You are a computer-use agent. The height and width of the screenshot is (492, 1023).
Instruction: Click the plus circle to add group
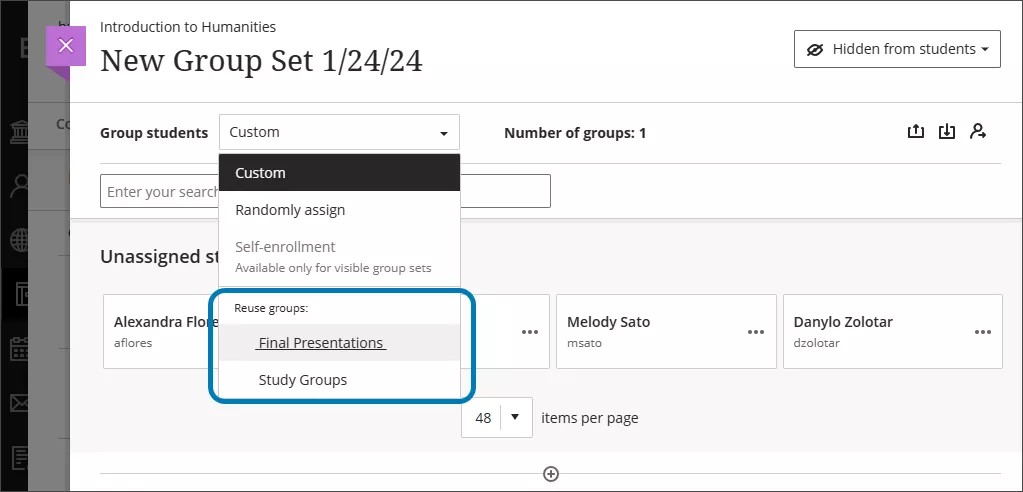tap(550, 474)
